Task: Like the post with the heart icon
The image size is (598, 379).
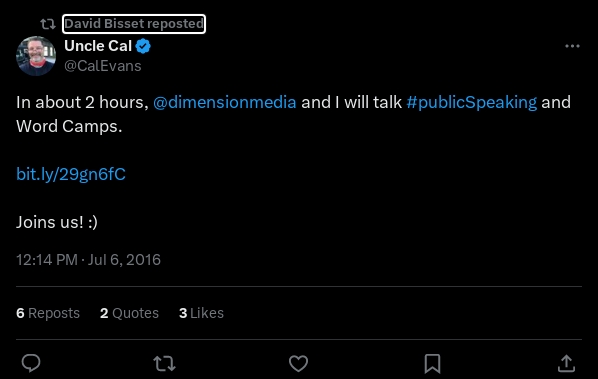Action: click(298, 363)
